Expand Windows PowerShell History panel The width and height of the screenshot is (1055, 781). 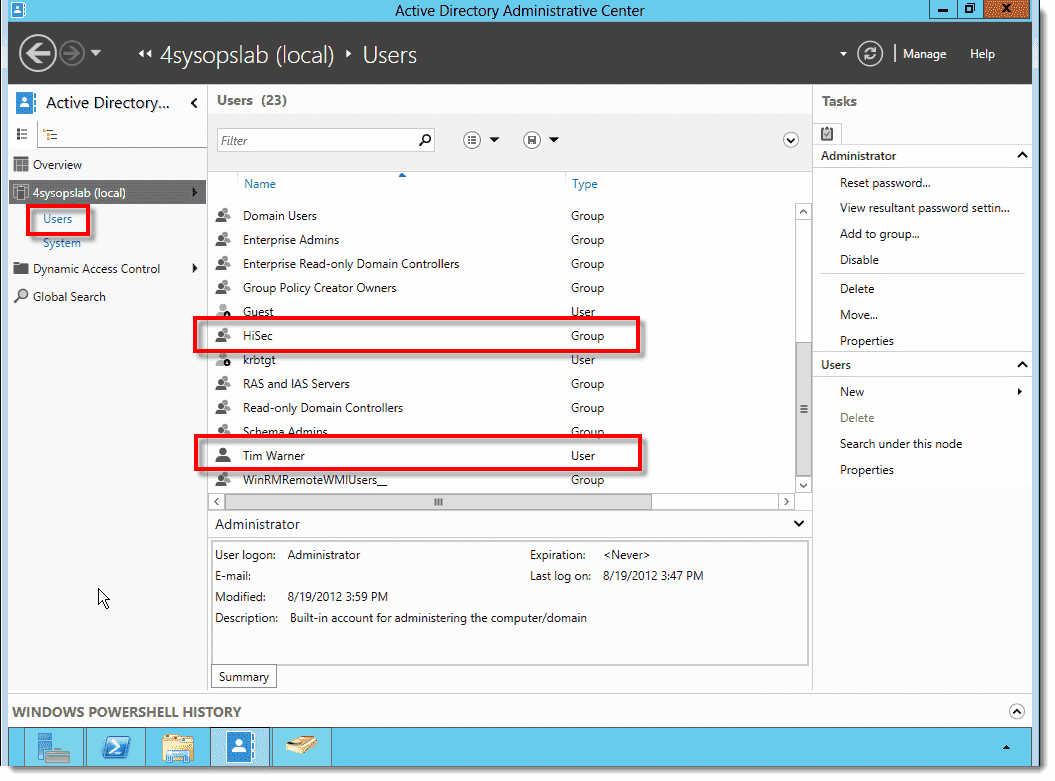(1017, 712)
